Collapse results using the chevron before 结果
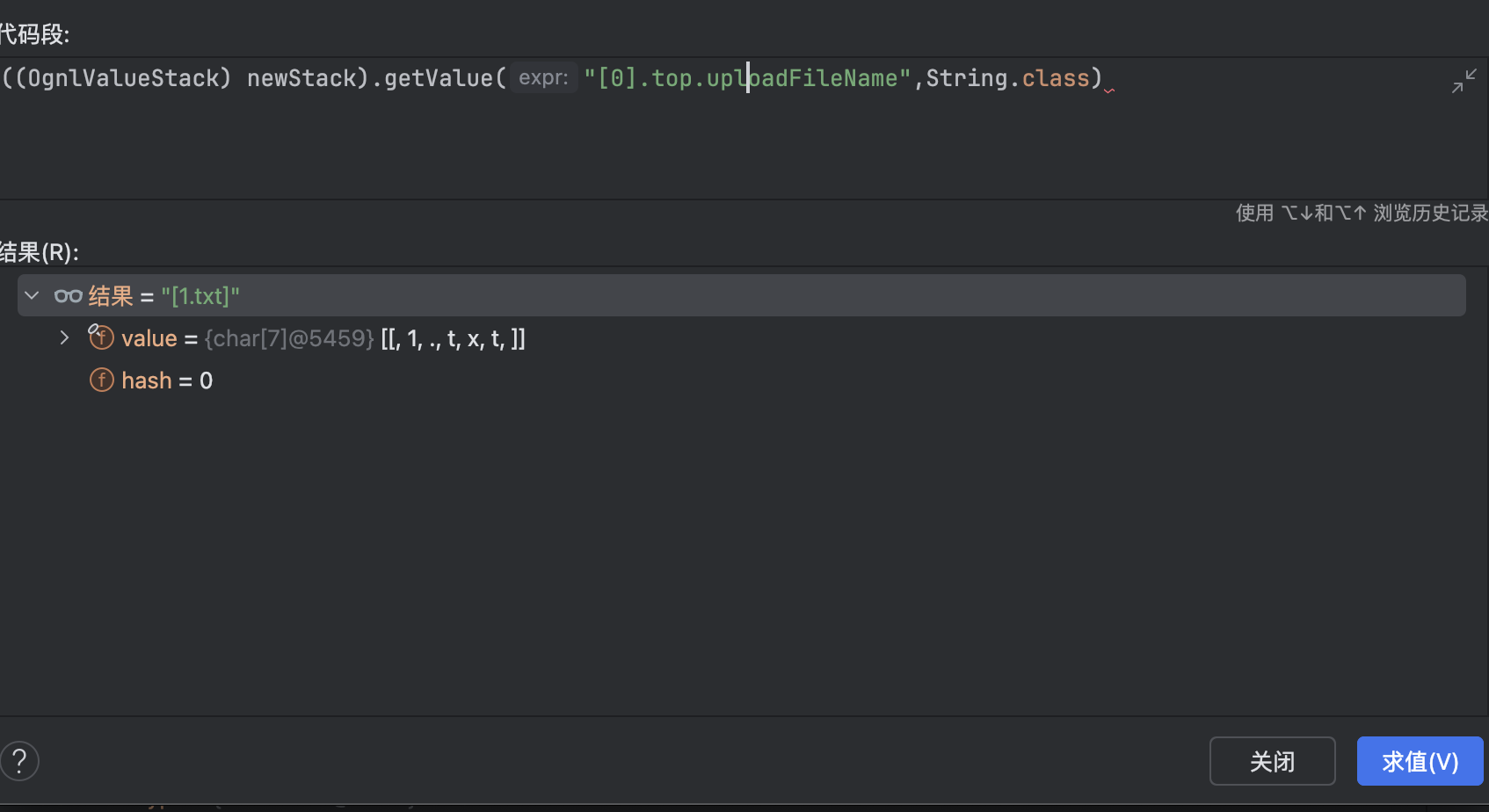Image resolution: width=1489 pixels, height=812 pixels. pos(32,295)
